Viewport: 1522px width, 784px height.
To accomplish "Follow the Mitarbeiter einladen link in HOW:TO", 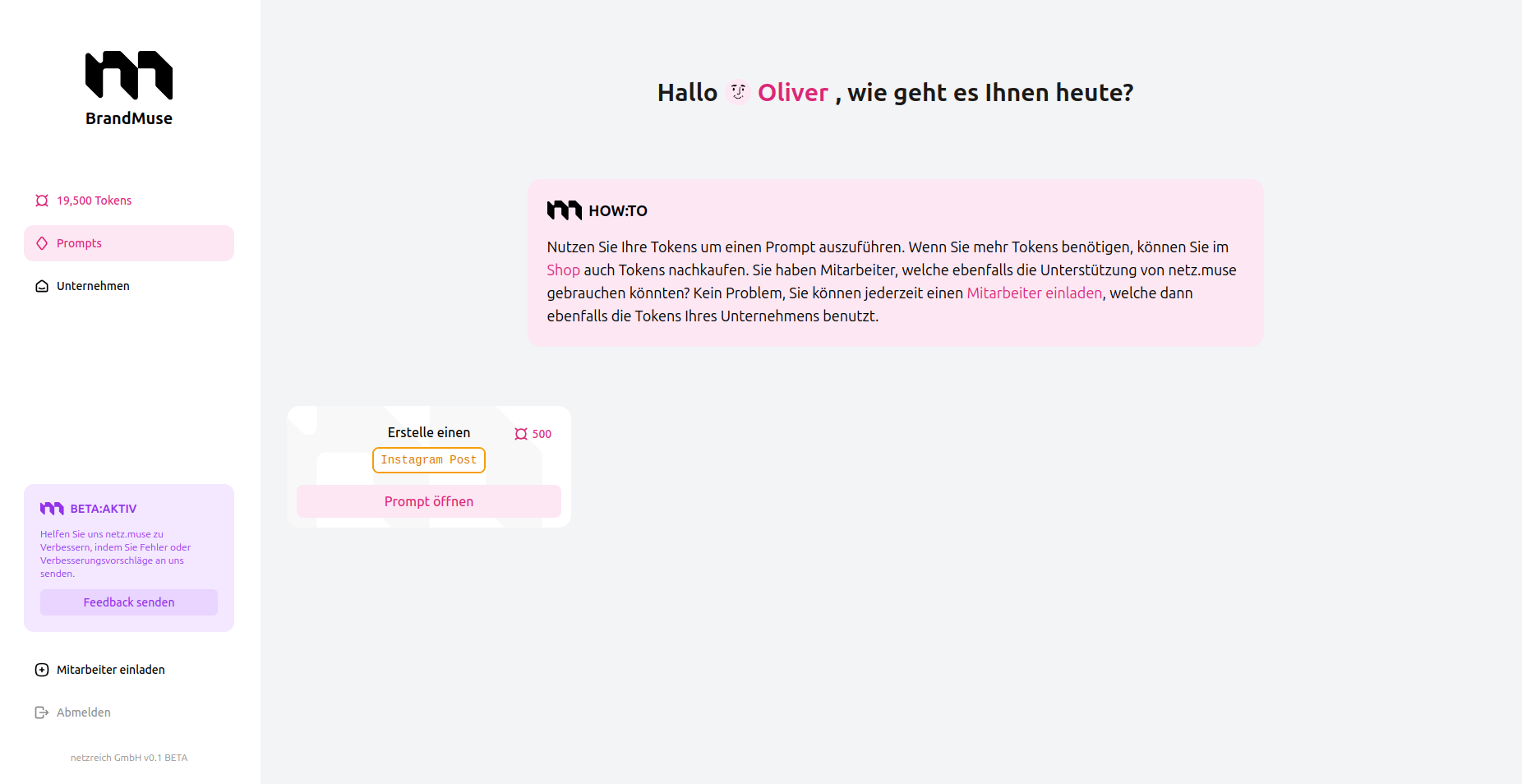I will [1034, 293].
